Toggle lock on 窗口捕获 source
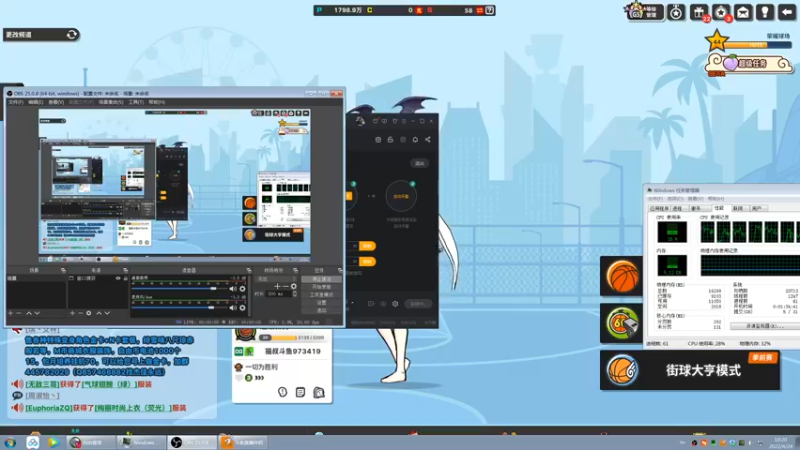This screenshot has width=800, height=450. click(x=125, y=278)
